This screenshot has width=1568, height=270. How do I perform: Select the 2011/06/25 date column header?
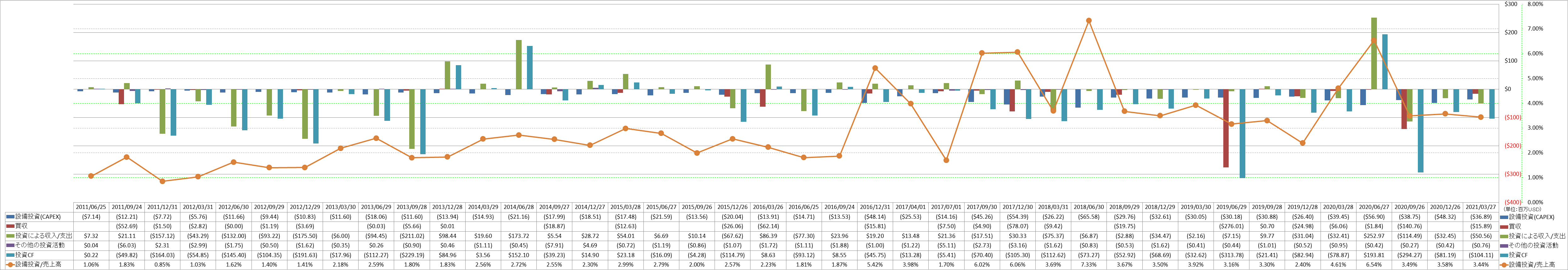(91, 207)
